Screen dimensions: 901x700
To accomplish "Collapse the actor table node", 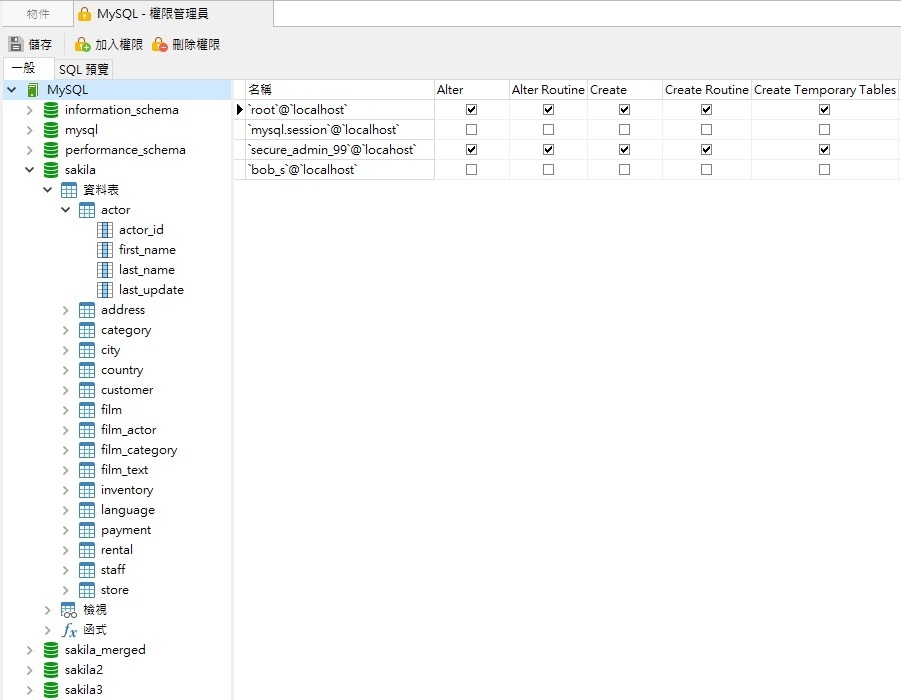I will click(x=66, y=210).
